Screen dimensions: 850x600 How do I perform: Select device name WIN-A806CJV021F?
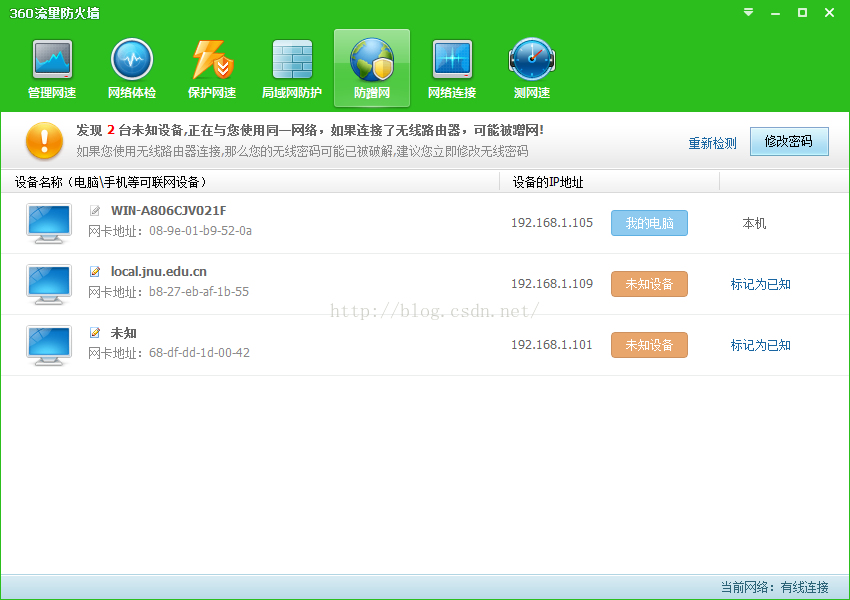[169, 210]
